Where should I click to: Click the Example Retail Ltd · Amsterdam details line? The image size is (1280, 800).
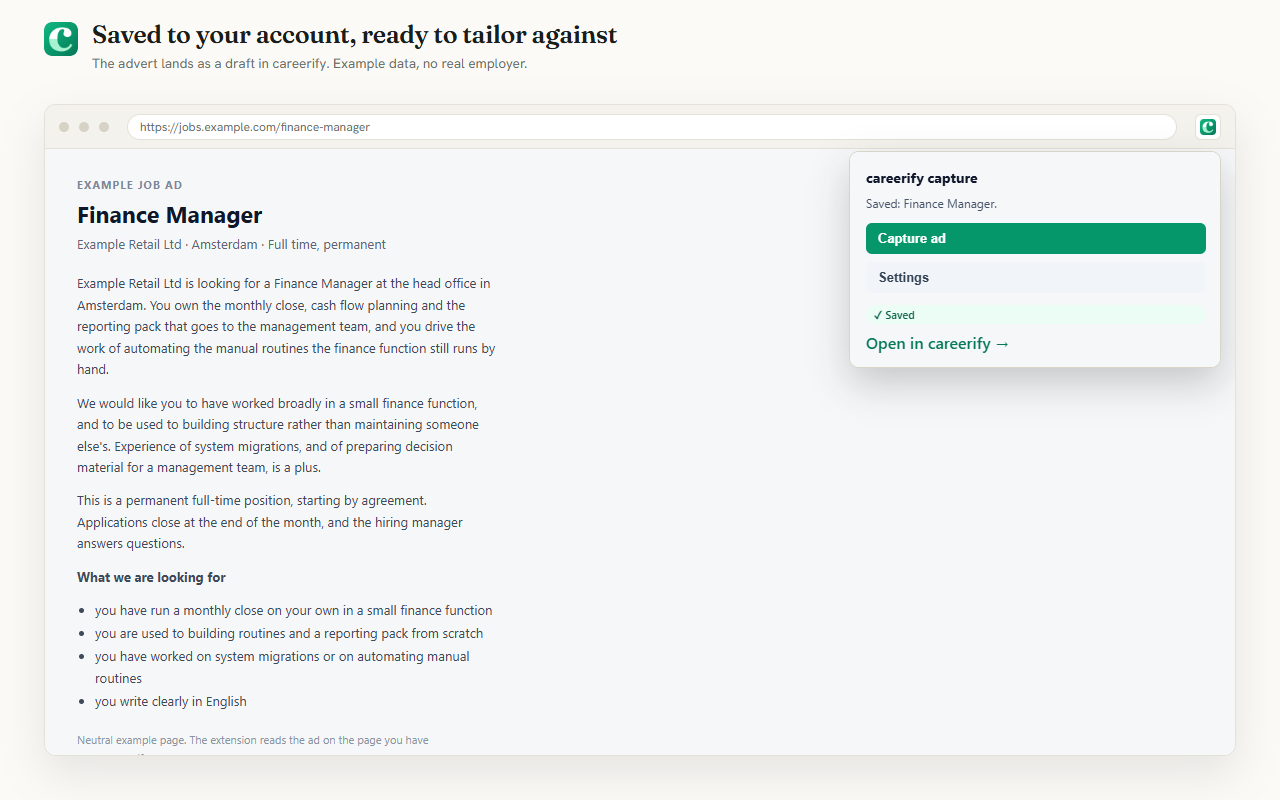pos(231,245)
